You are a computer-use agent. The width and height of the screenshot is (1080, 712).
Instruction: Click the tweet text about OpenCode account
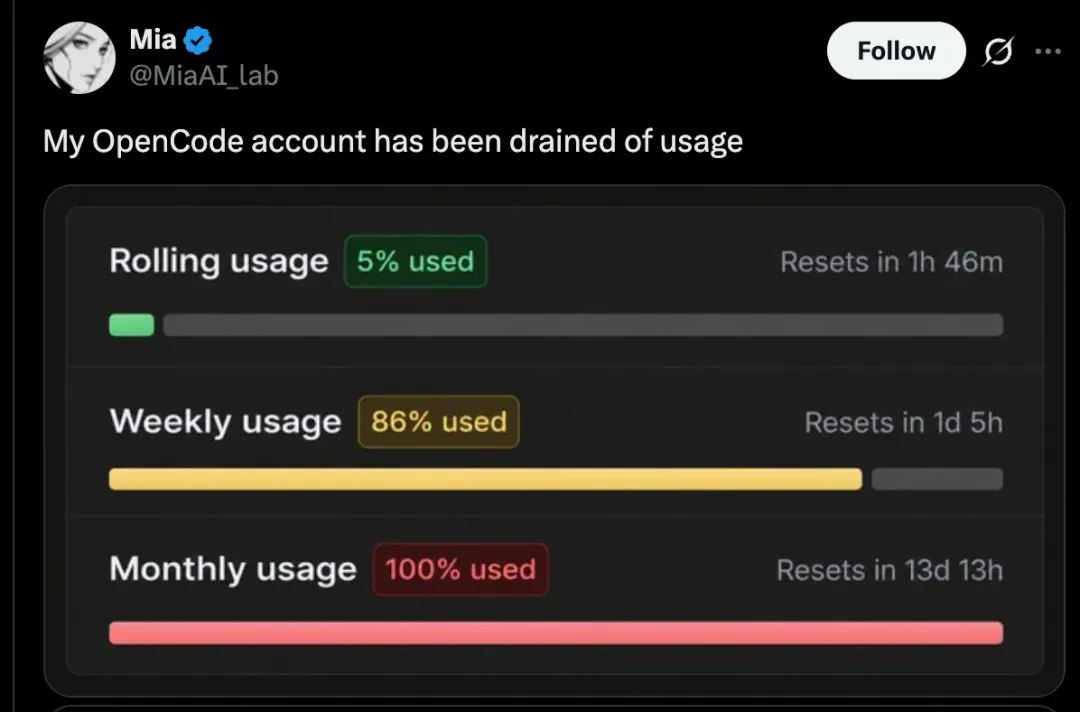[393, 142]
